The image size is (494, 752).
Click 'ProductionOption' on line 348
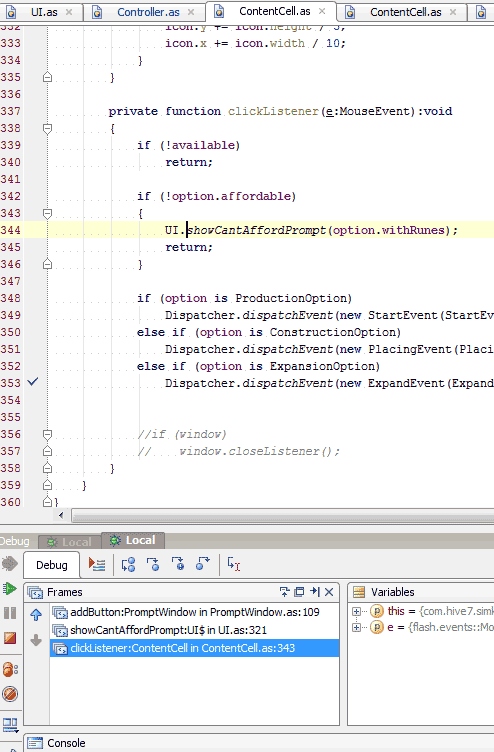point(291,298)
